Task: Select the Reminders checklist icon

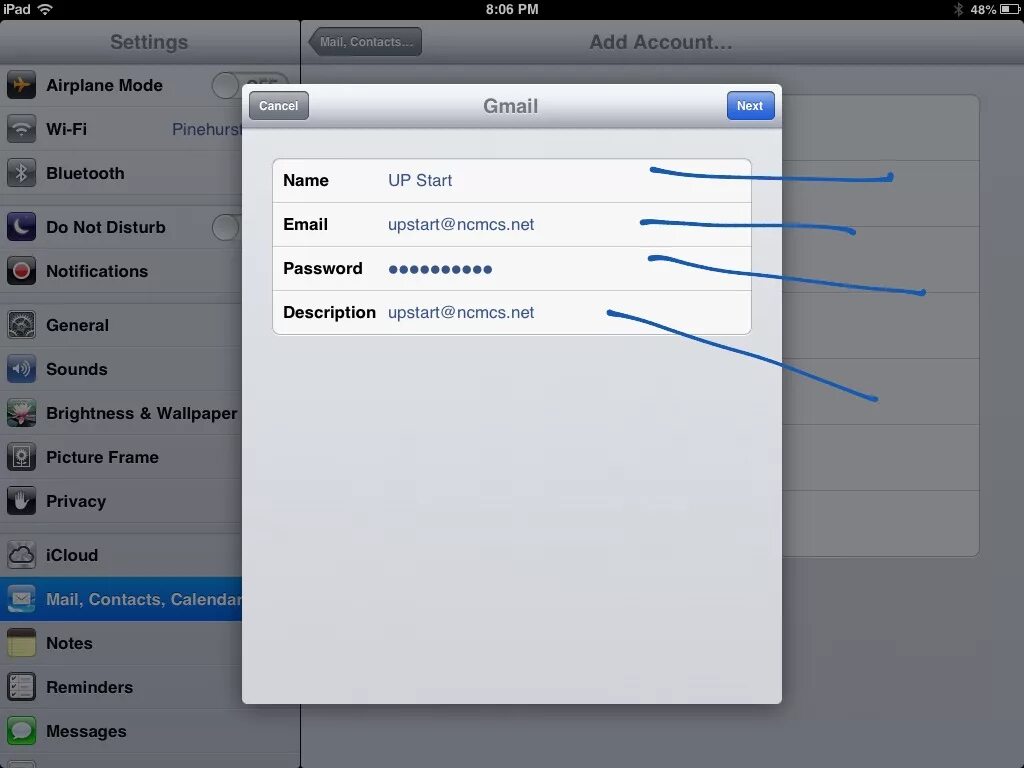Action: (x=21, y=687)
